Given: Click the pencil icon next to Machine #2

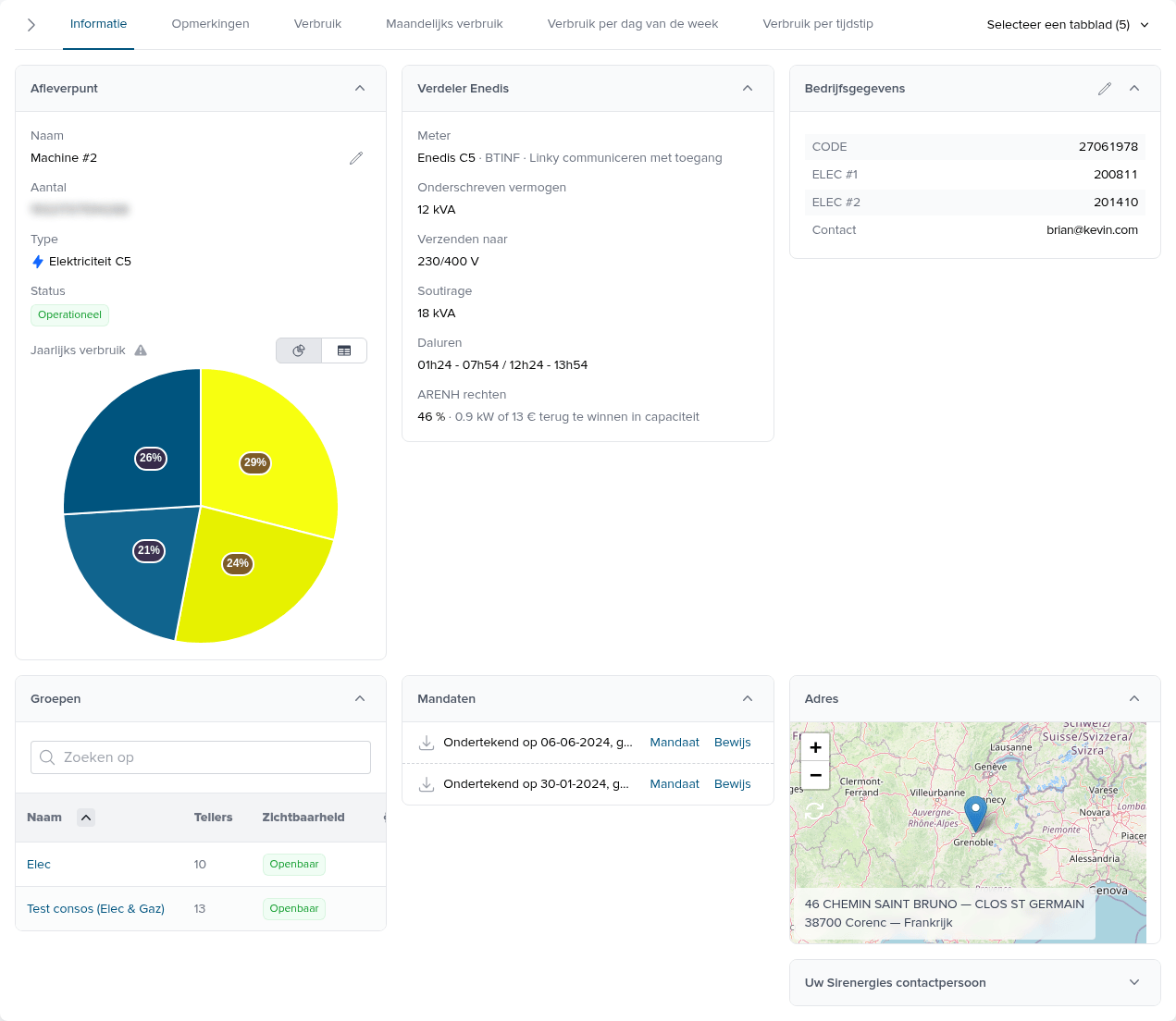Looking at the screenshot, I should click(356, 158).
